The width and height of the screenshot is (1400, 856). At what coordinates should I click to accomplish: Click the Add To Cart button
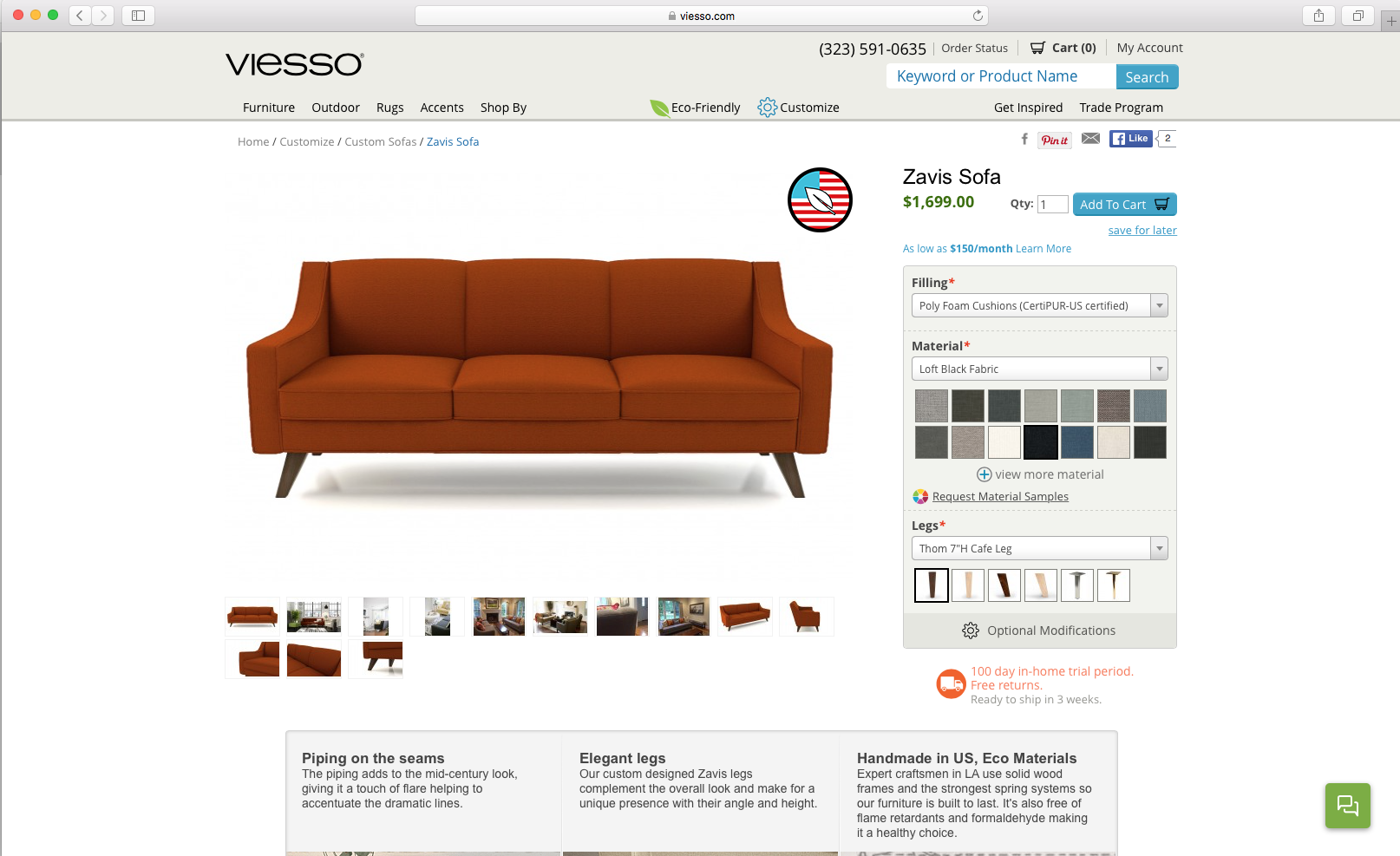pyautogui.click(x=1125, y=204)
